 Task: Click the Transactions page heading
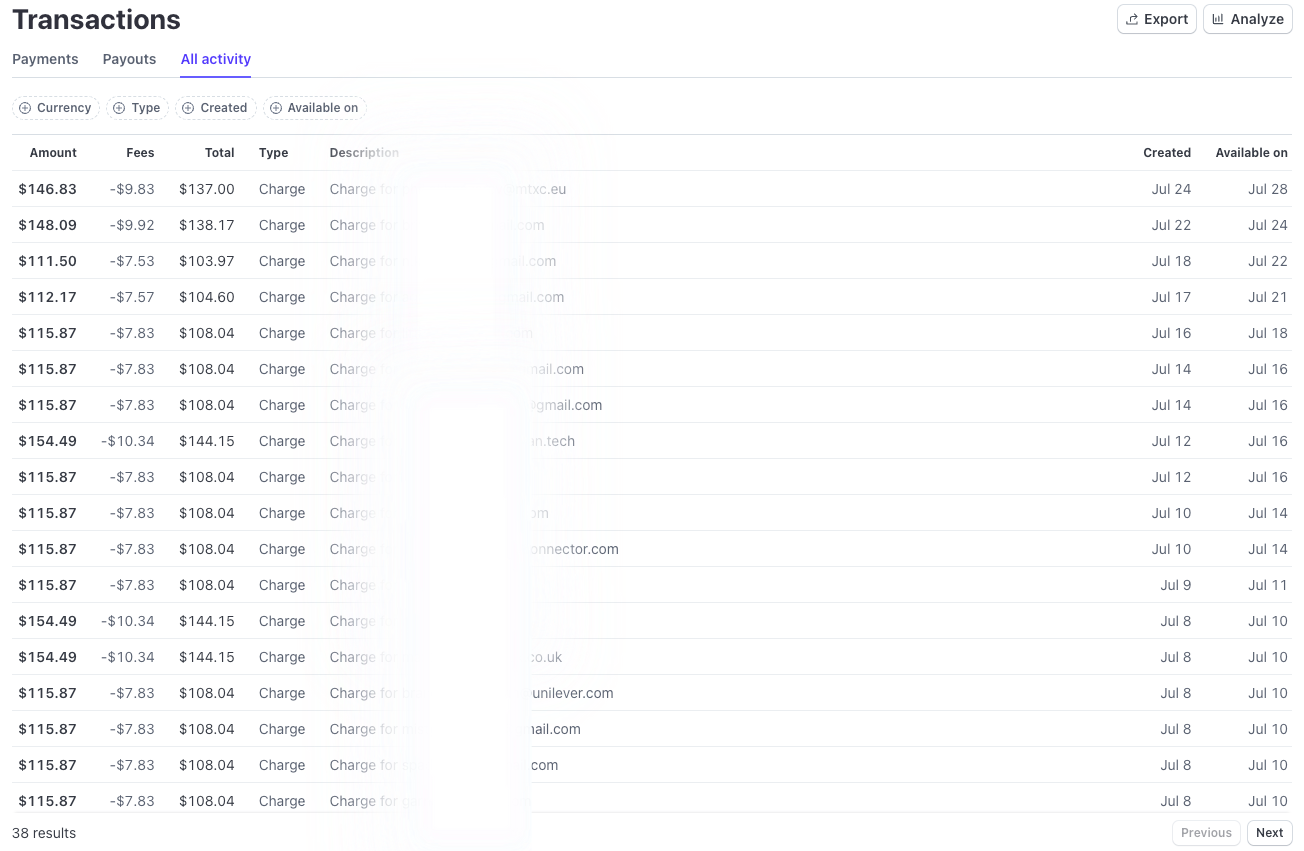[x=96, y=19]
